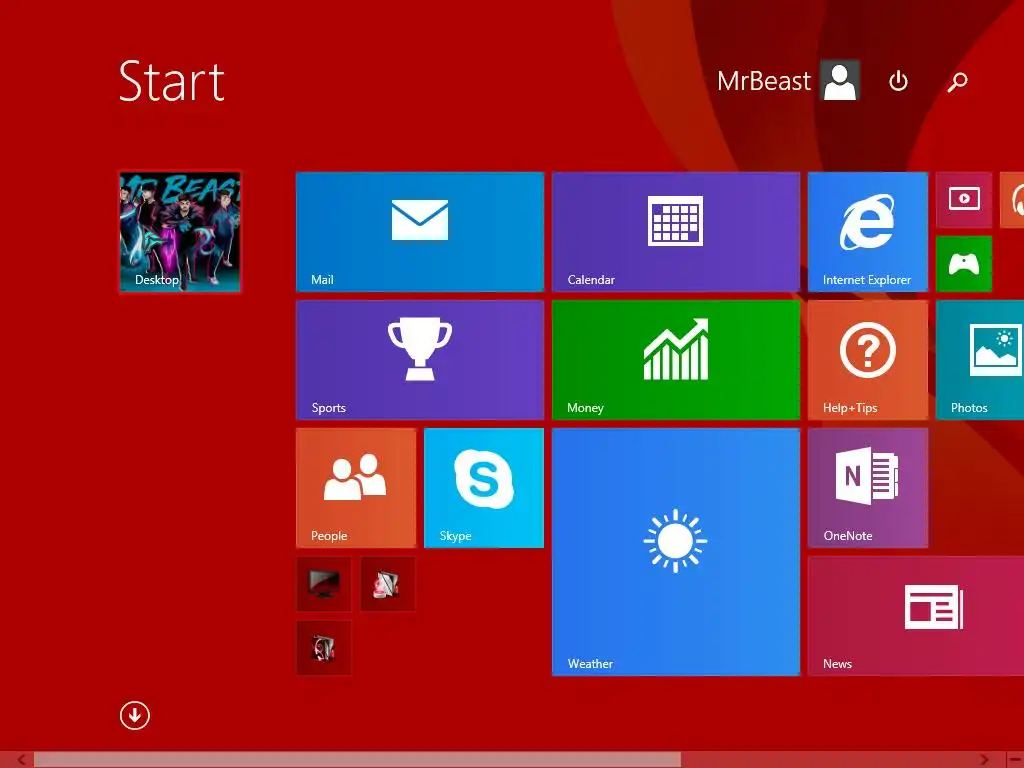Click the MrBeast account picture

coord(840,80)
